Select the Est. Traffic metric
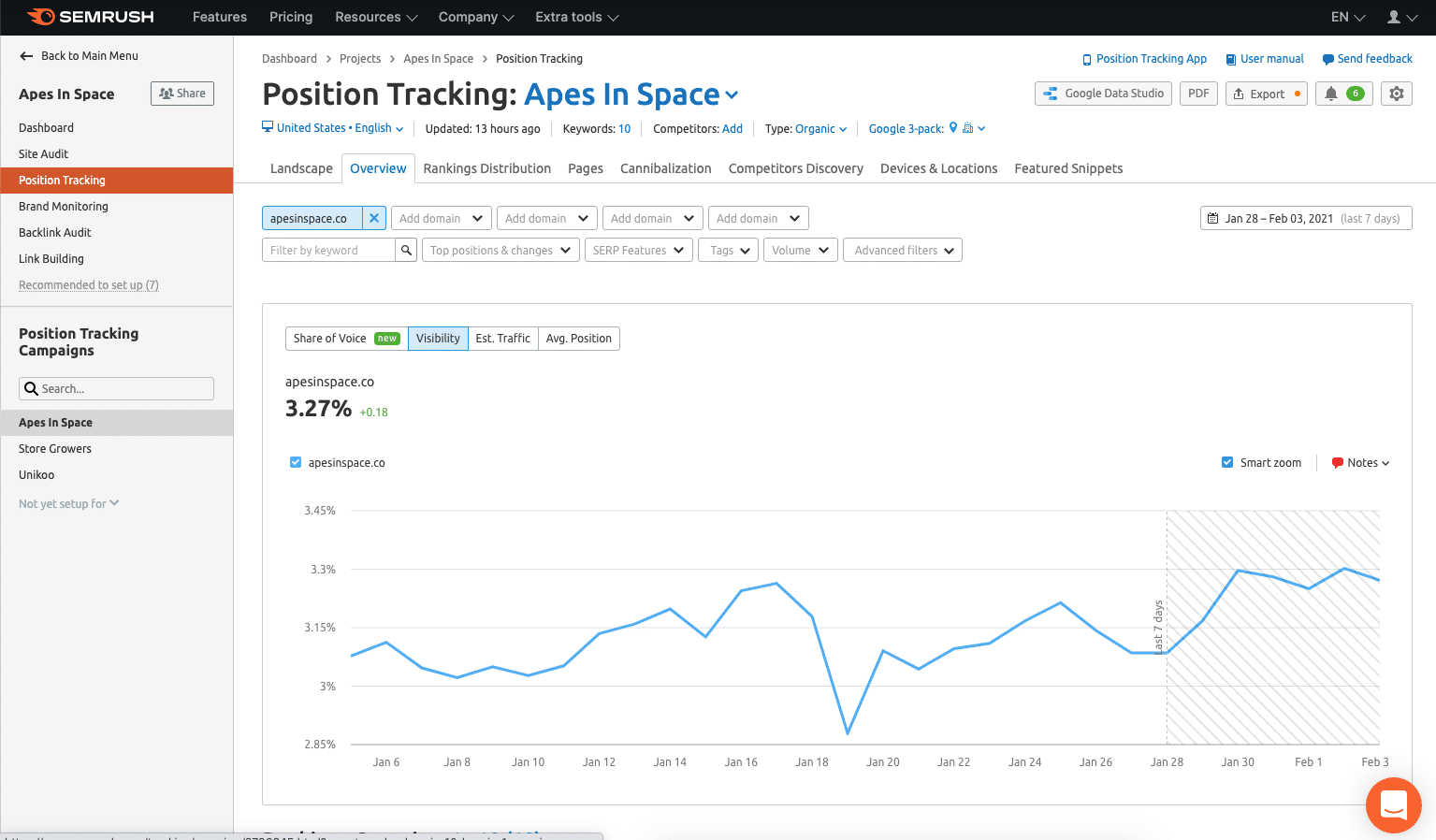The image size is (1436, 840). tap(502, 339)
